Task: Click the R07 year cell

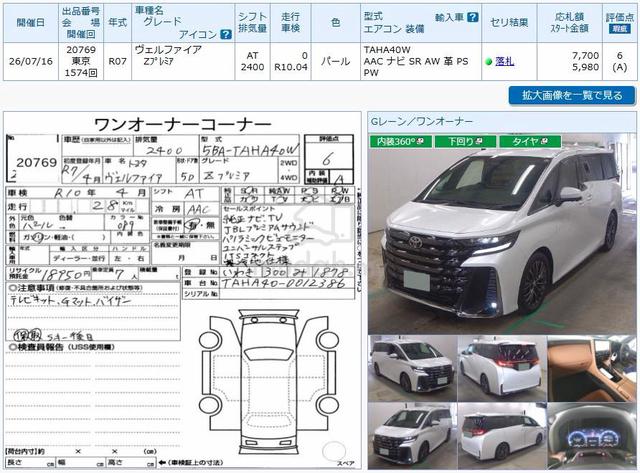Action: click(118, 62)
